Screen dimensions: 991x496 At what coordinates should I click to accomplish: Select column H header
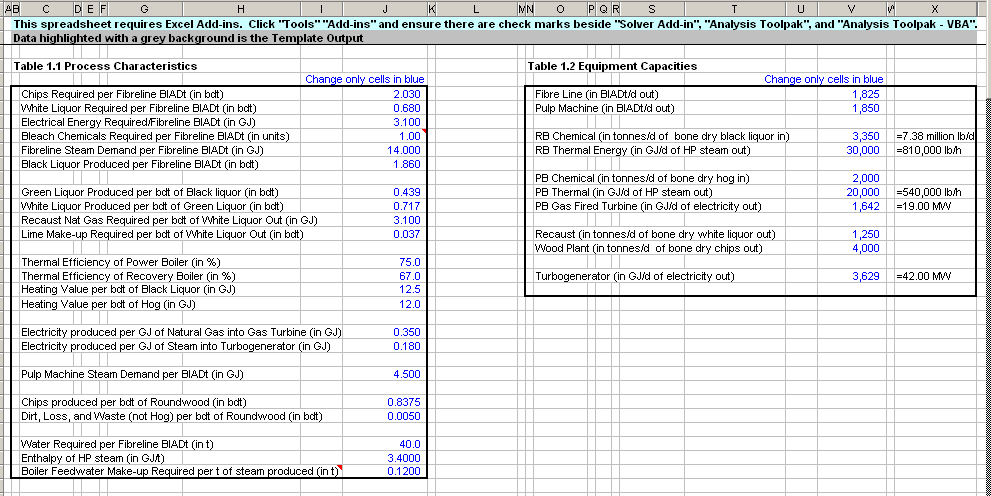(x=241, y=9)
